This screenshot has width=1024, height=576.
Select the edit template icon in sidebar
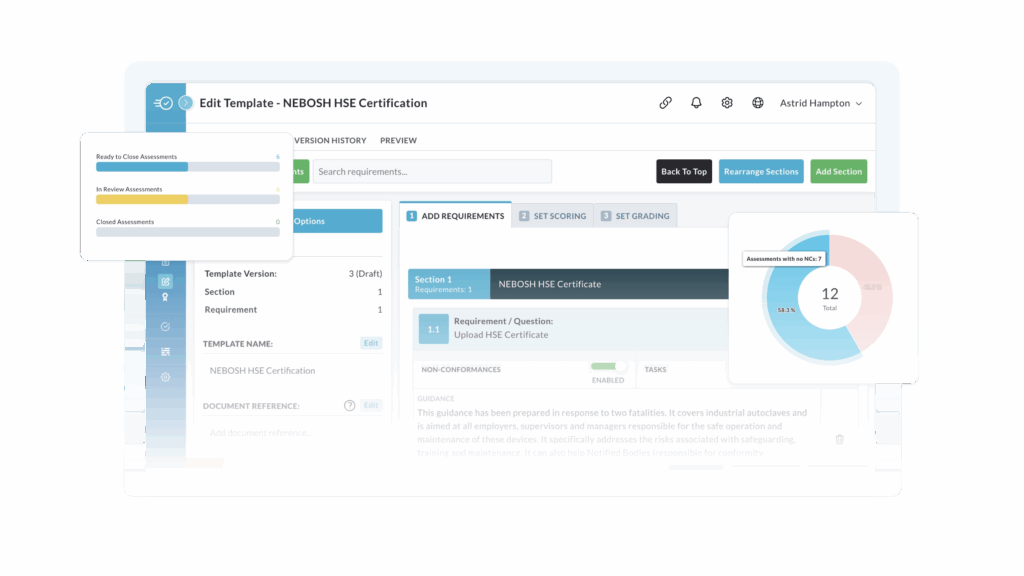[165, 282]
